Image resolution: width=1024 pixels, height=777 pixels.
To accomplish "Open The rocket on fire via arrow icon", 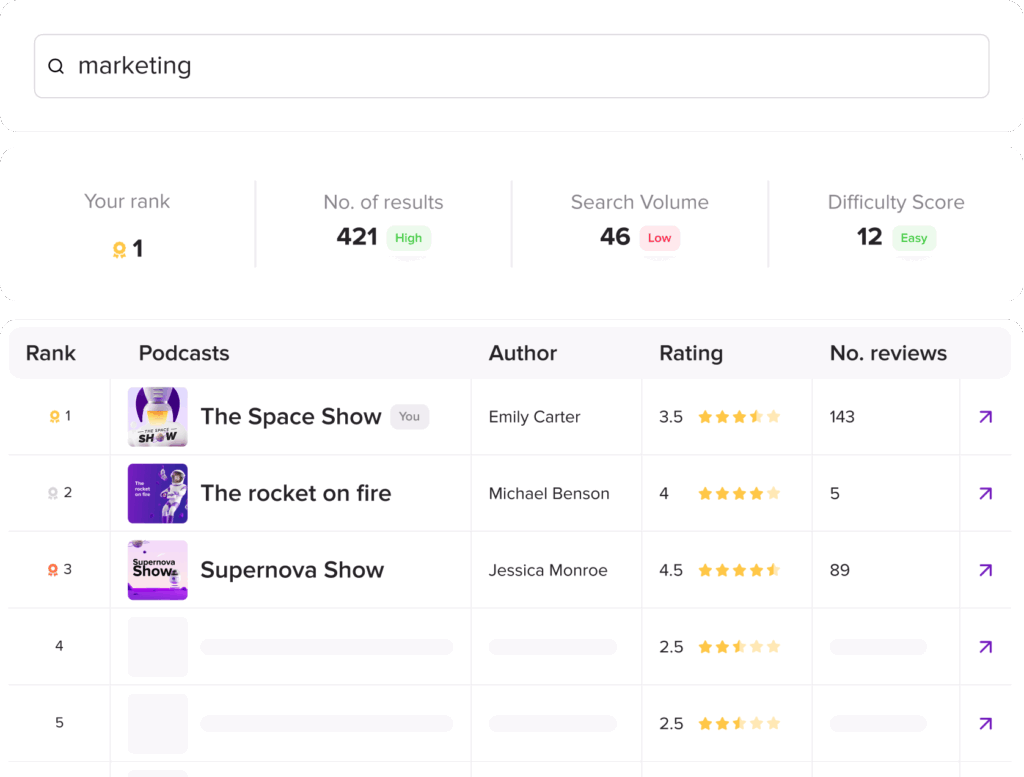I will click(985, 493).
